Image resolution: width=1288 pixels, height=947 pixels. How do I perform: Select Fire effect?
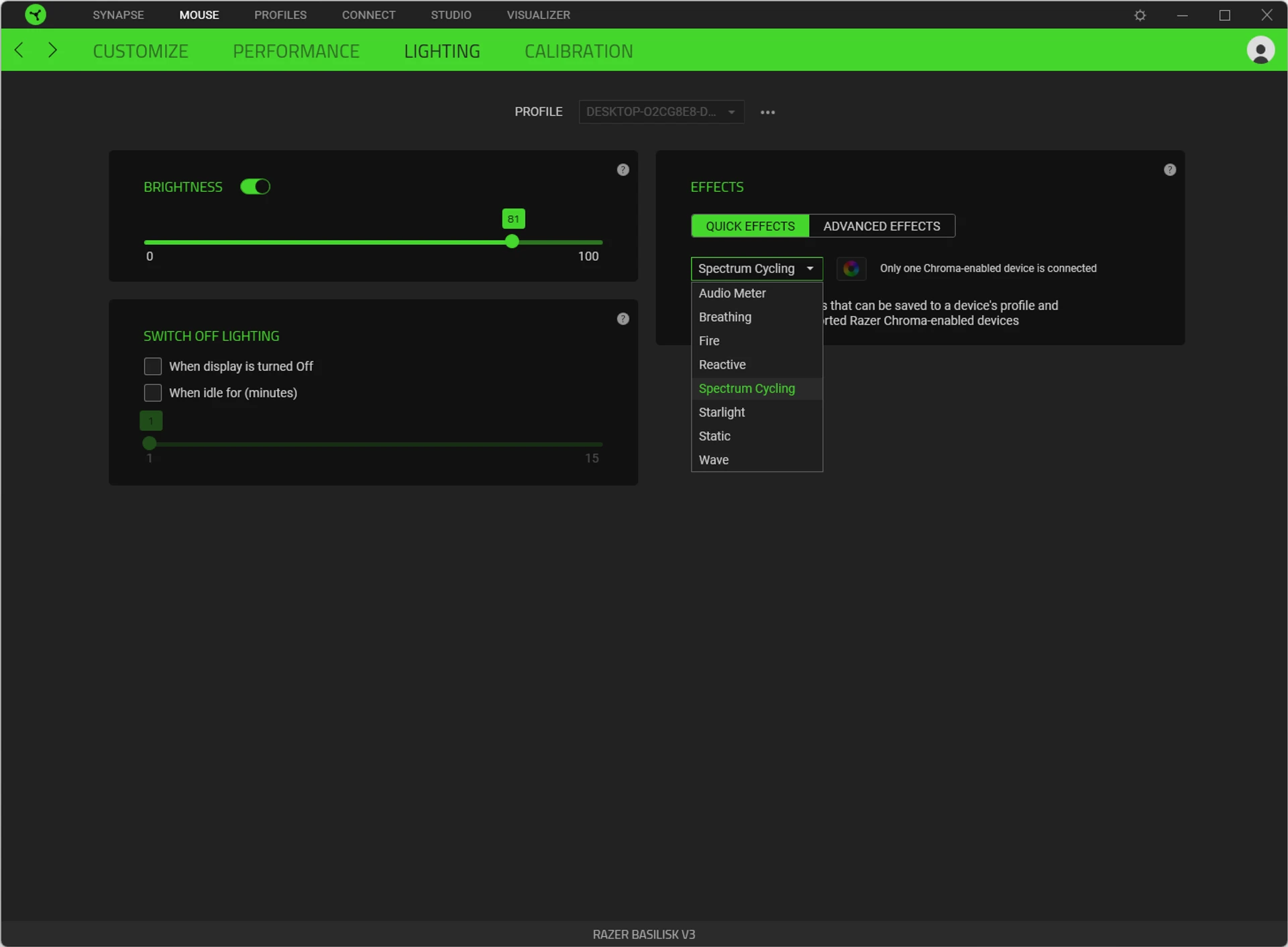[757, 341]
